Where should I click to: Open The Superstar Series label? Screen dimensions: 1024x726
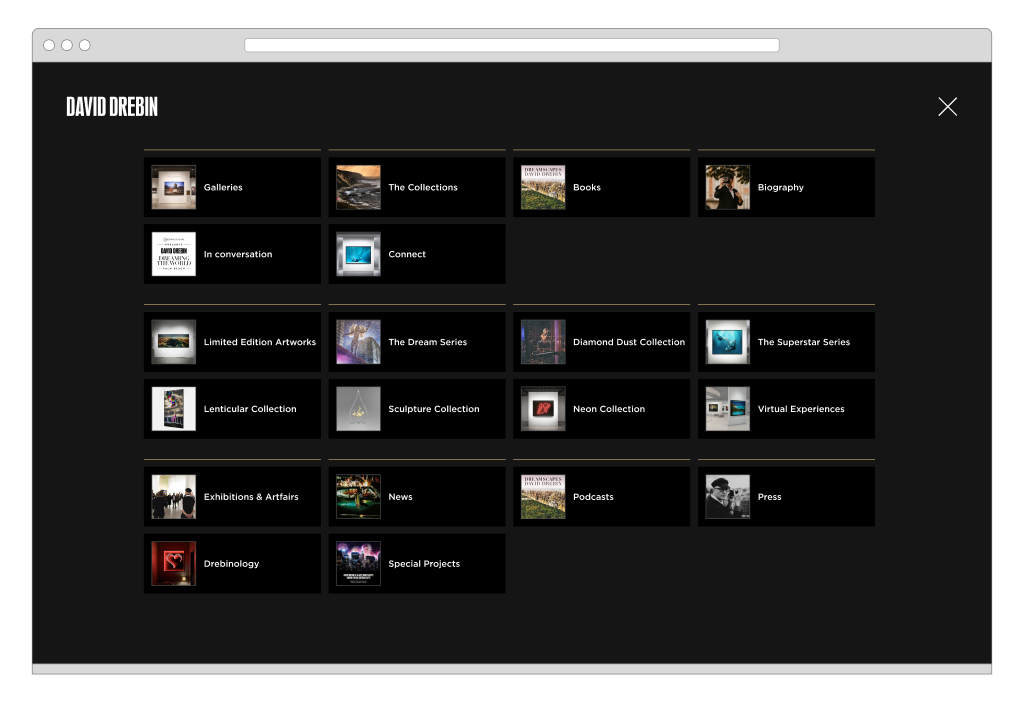coord(803,342)
